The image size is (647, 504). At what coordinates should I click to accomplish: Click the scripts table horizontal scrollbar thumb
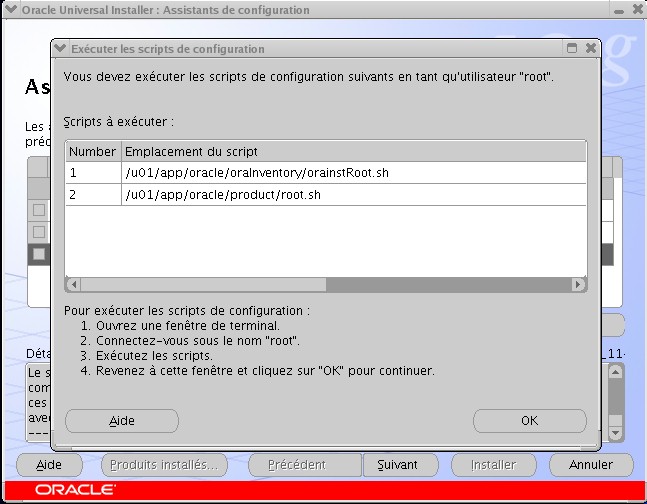203,284
